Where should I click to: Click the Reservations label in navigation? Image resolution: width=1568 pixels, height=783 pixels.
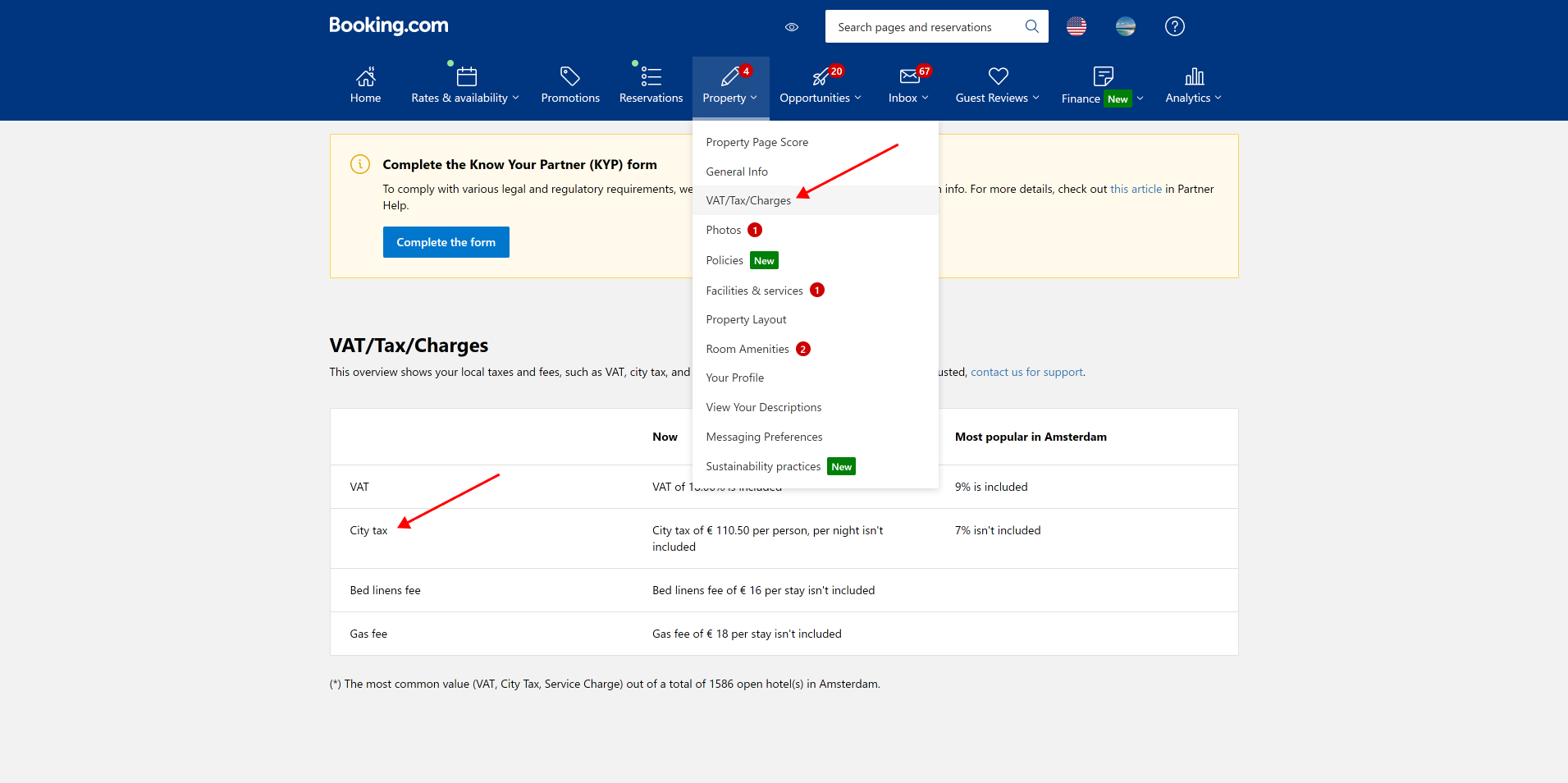coord(651,98)
